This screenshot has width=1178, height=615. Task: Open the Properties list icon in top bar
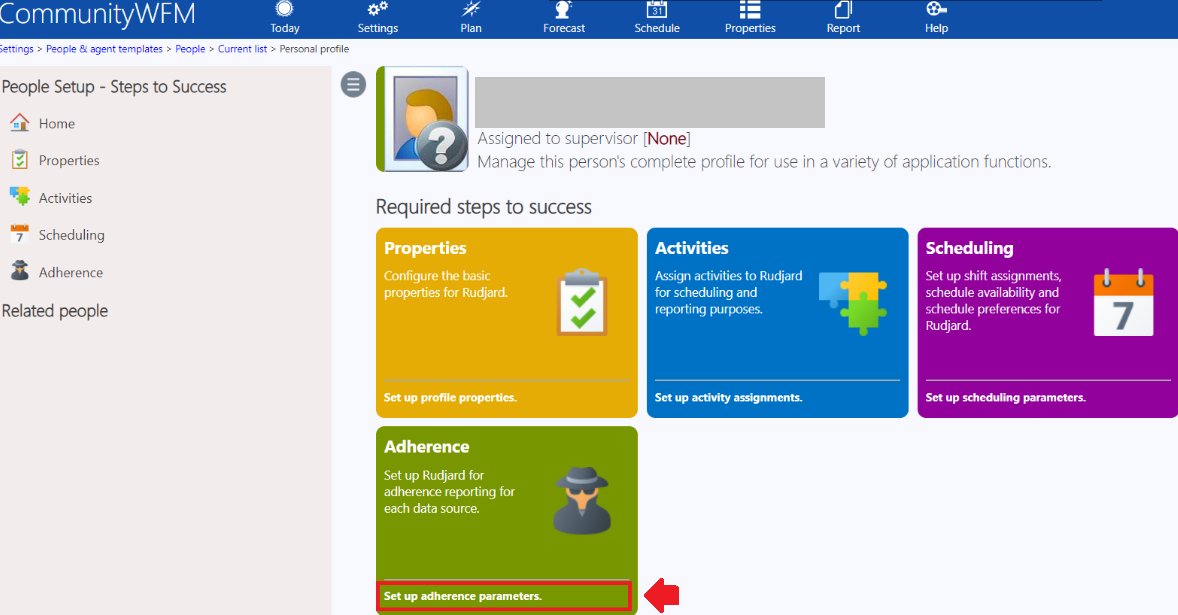click(750, 9)
